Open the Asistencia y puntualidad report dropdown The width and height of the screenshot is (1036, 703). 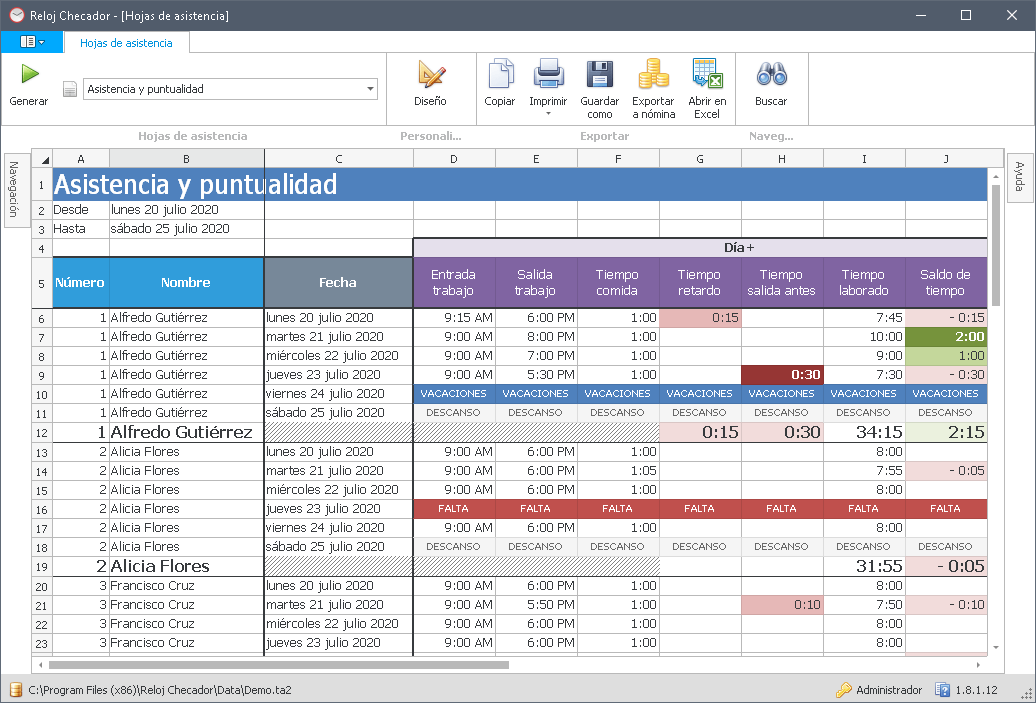[x=371, y=89]
